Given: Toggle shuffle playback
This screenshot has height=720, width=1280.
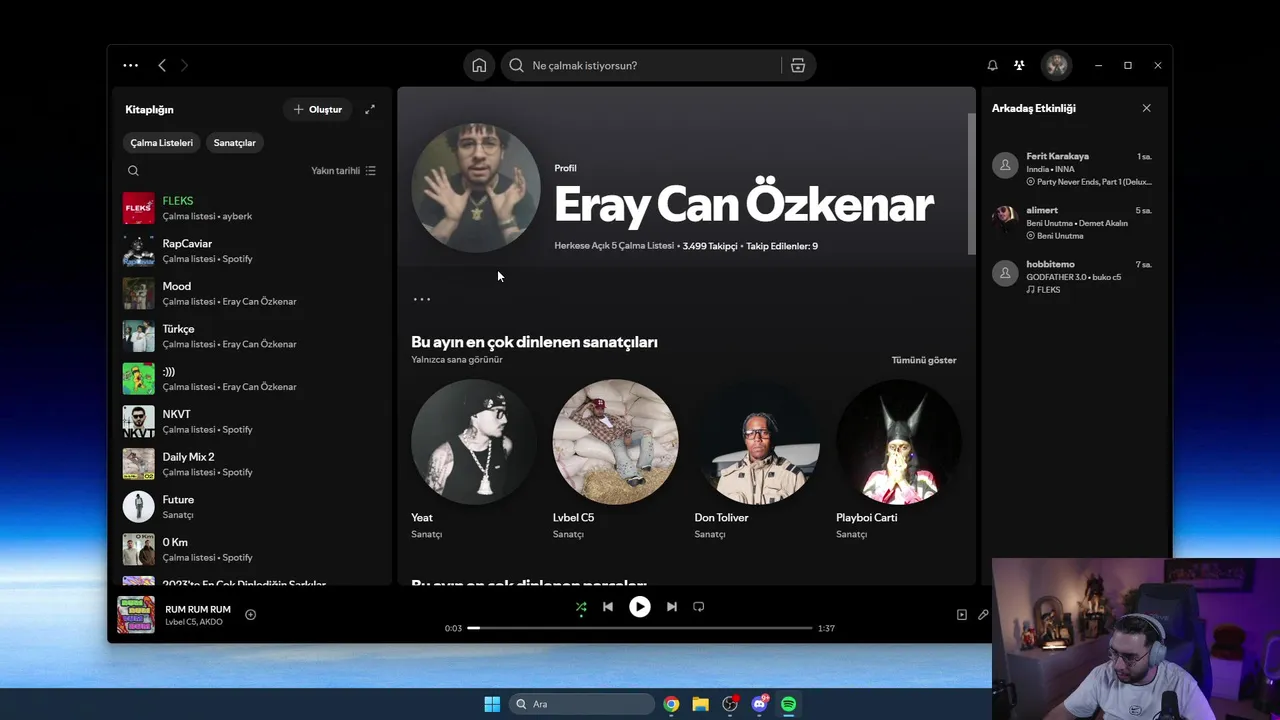Looking at the screenshot, I should (581, 606).
